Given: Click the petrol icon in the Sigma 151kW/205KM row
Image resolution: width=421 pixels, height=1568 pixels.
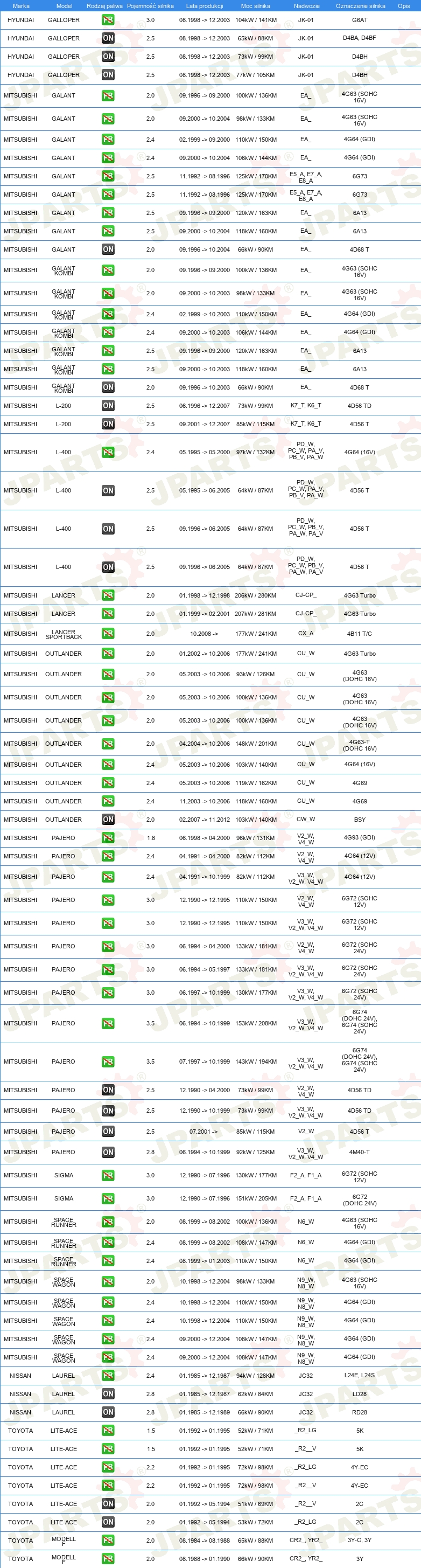Looking at the screenshot, I should coord(108,1198).
